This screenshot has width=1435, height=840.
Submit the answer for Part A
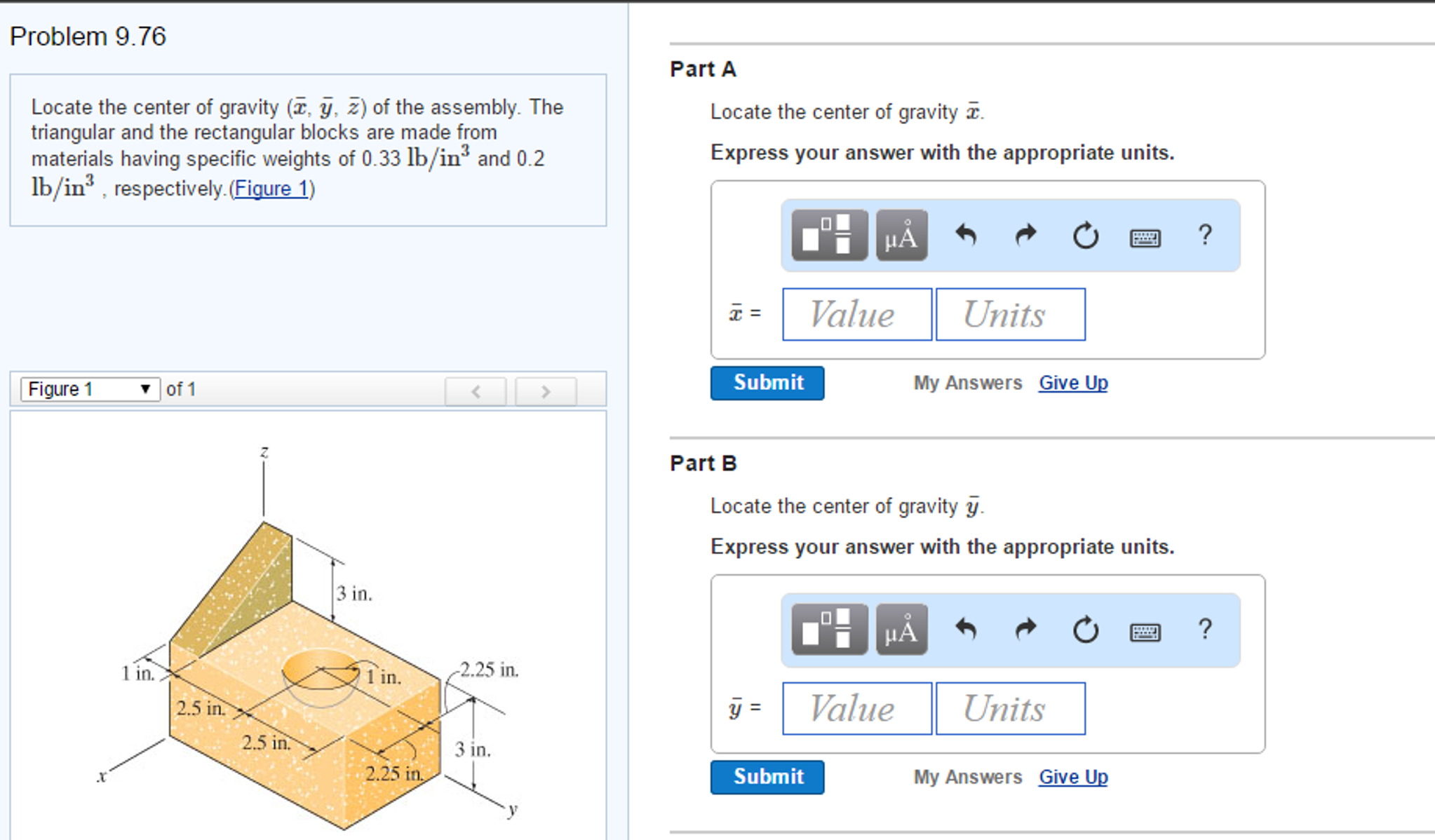click(x=767, y=383)
